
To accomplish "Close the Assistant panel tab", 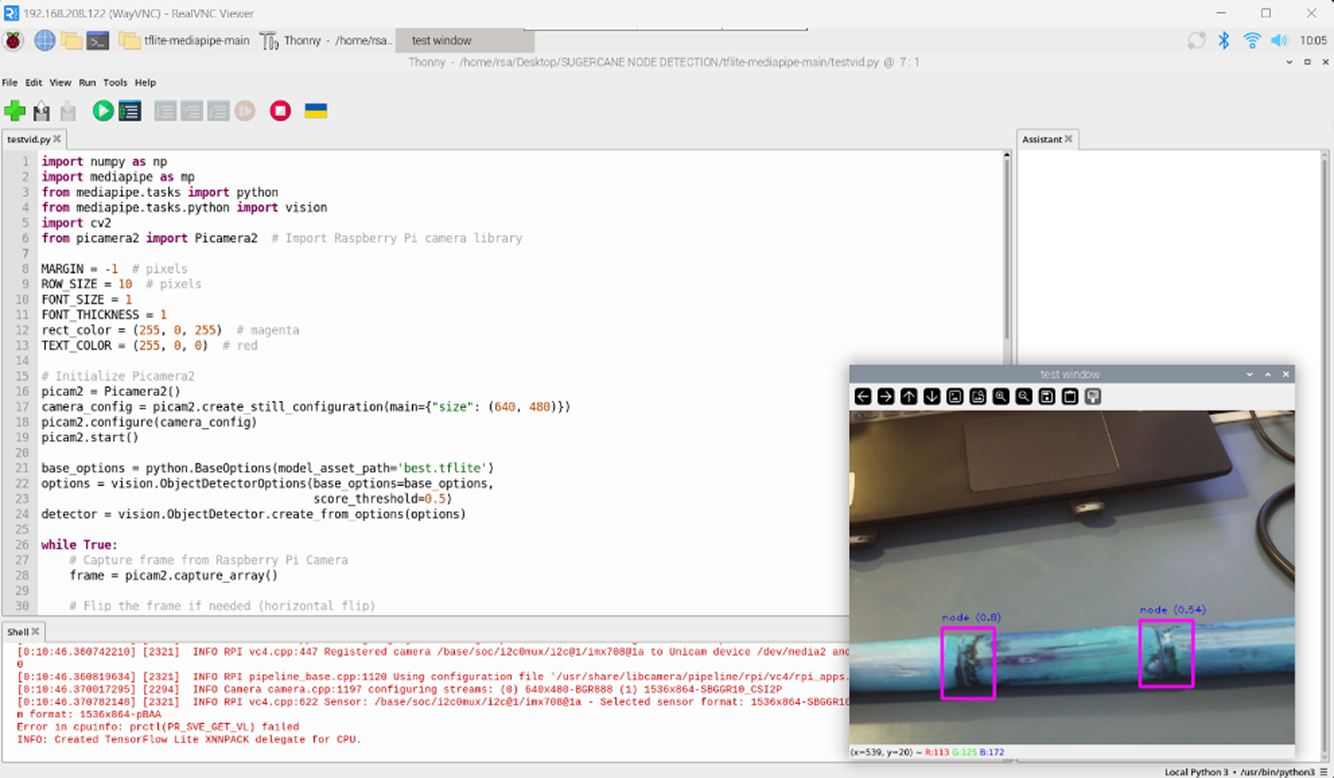I will pyautogui.click(x=1069, y=140).
